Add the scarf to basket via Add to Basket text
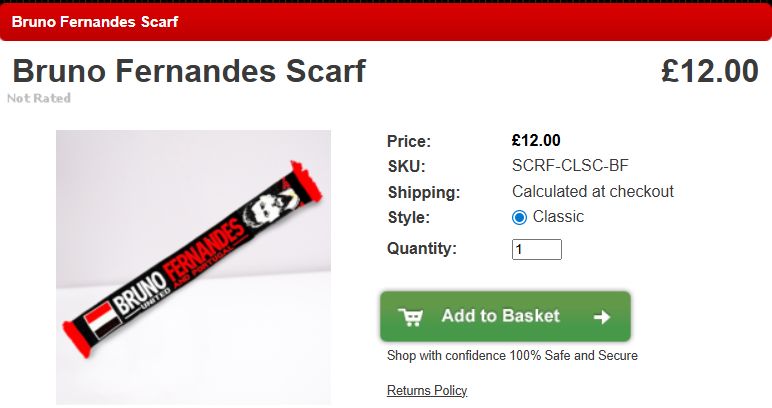Screen dimensions: 772x408 tap(501, 316)
